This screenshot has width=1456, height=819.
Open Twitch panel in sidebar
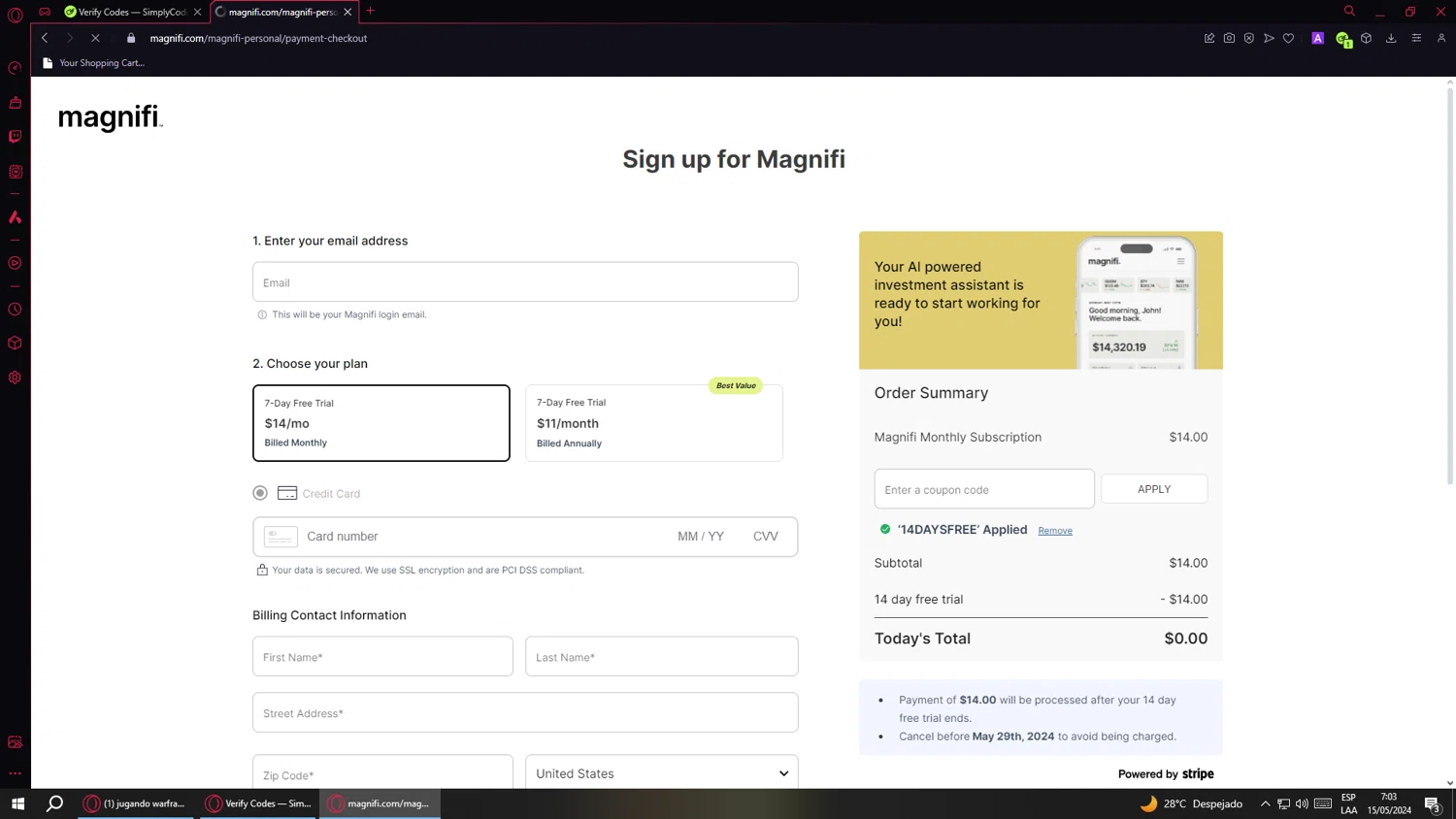(15, 137)
